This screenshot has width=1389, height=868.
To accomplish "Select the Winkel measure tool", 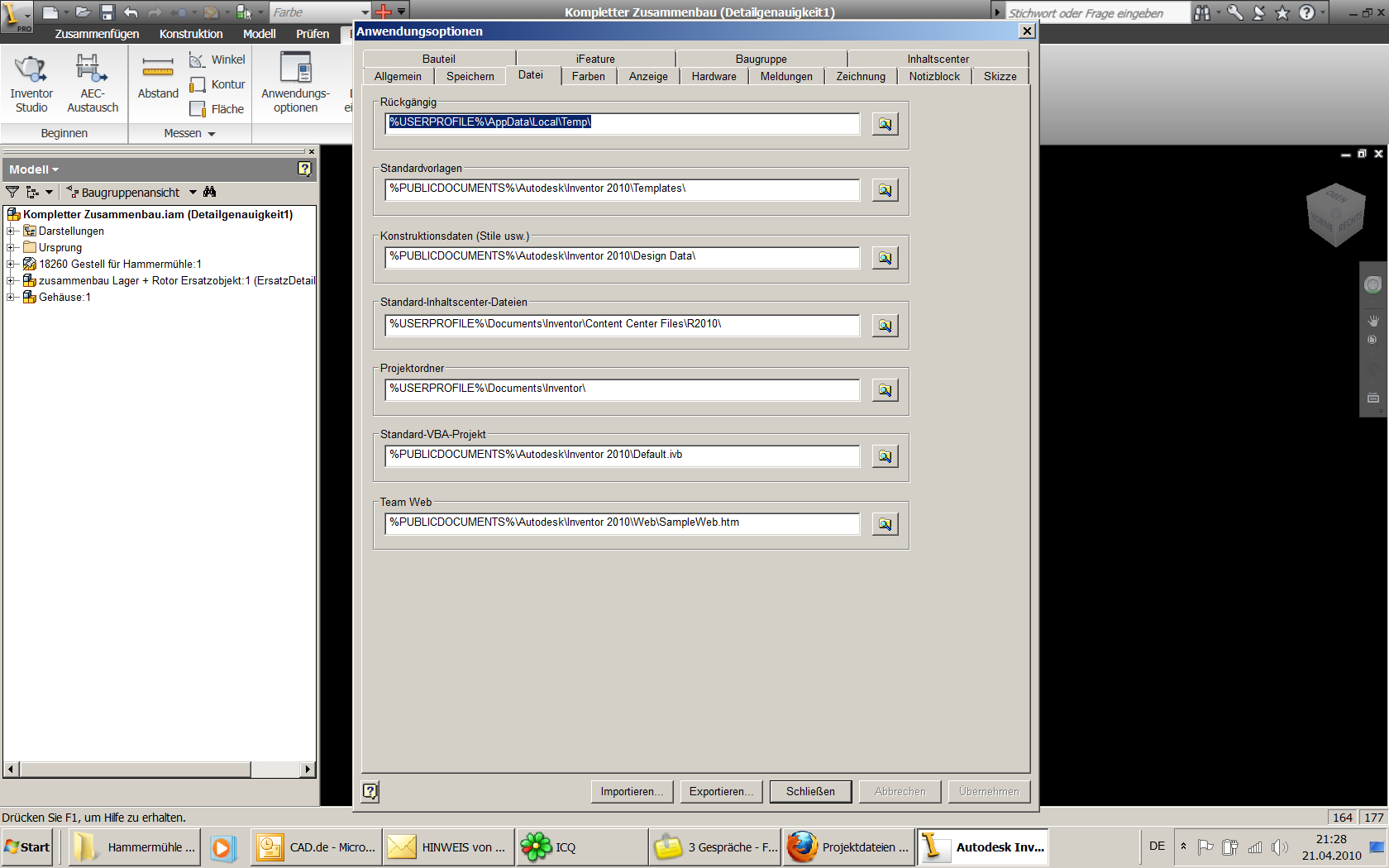I will pos(217,60).
